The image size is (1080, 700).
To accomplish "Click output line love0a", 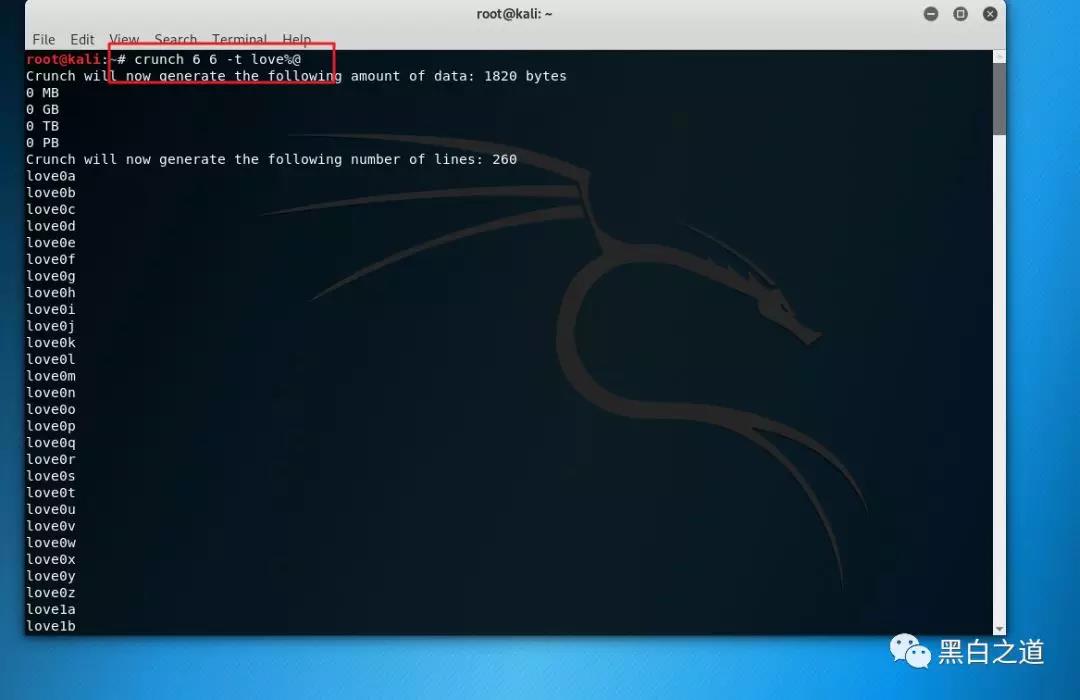I will (x=51, y=176).
